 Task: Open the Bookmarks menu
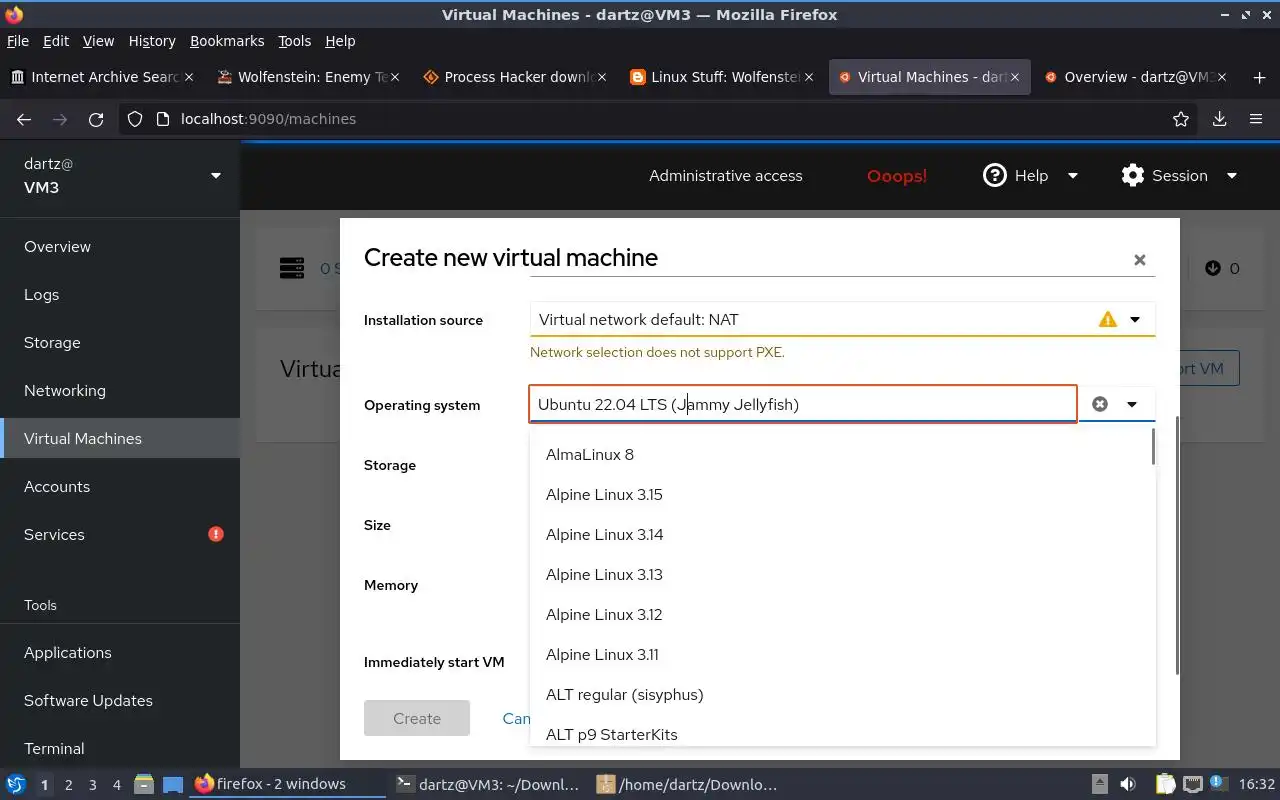[227, 41]
